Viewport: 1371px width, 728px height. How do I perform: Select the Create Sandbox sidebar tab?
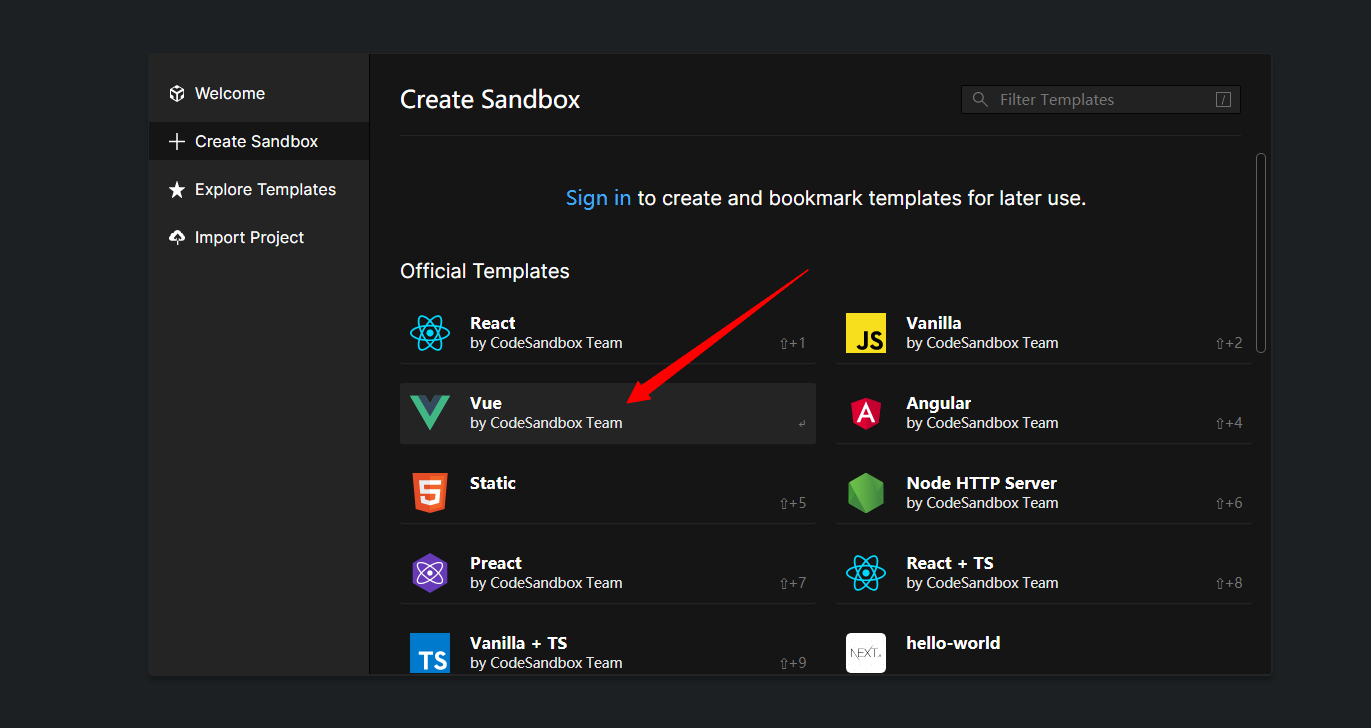pos(256,141)
